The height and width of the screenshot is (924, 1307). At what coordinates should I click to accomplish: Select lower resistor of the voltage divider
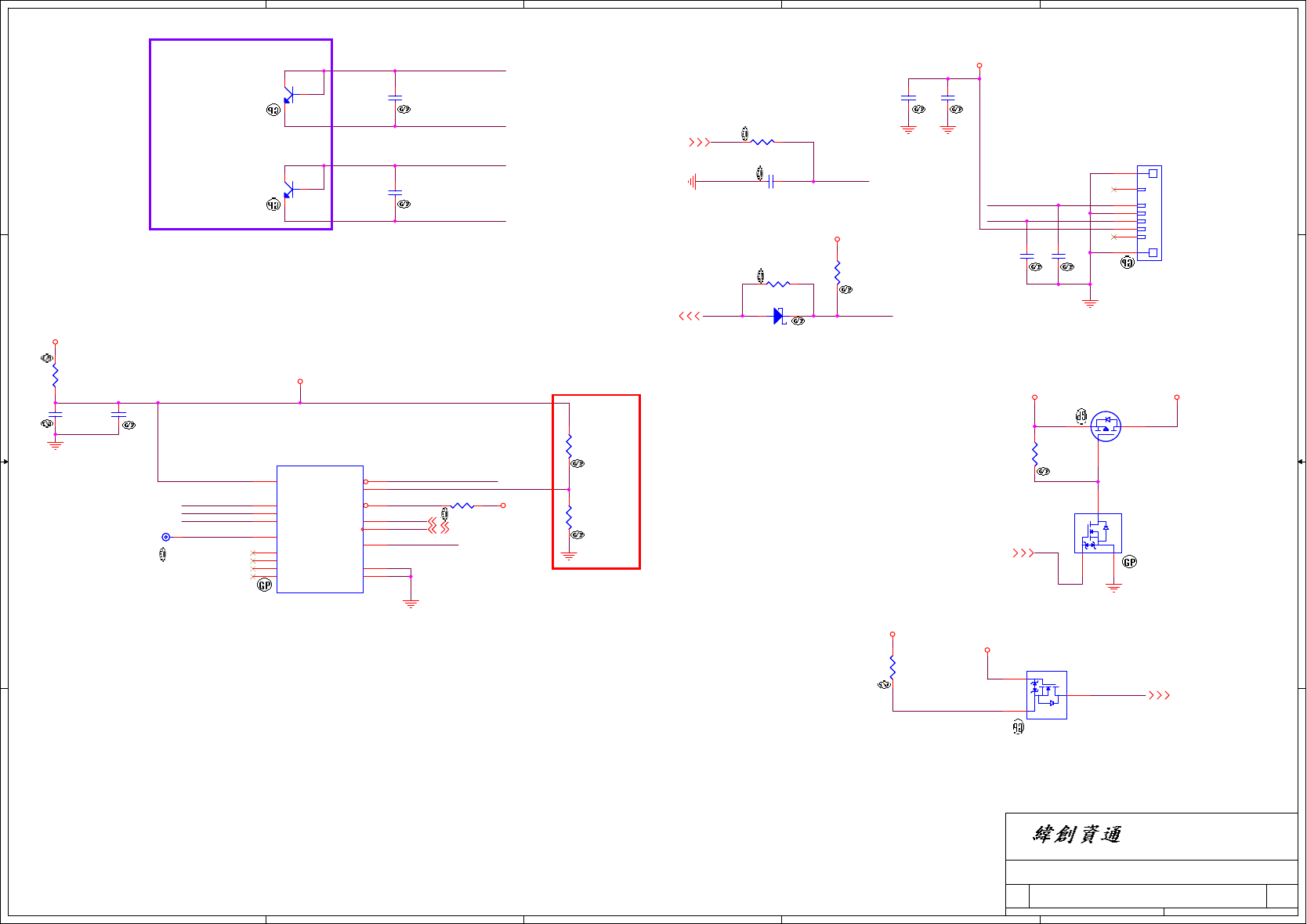(x=569, y=517)
